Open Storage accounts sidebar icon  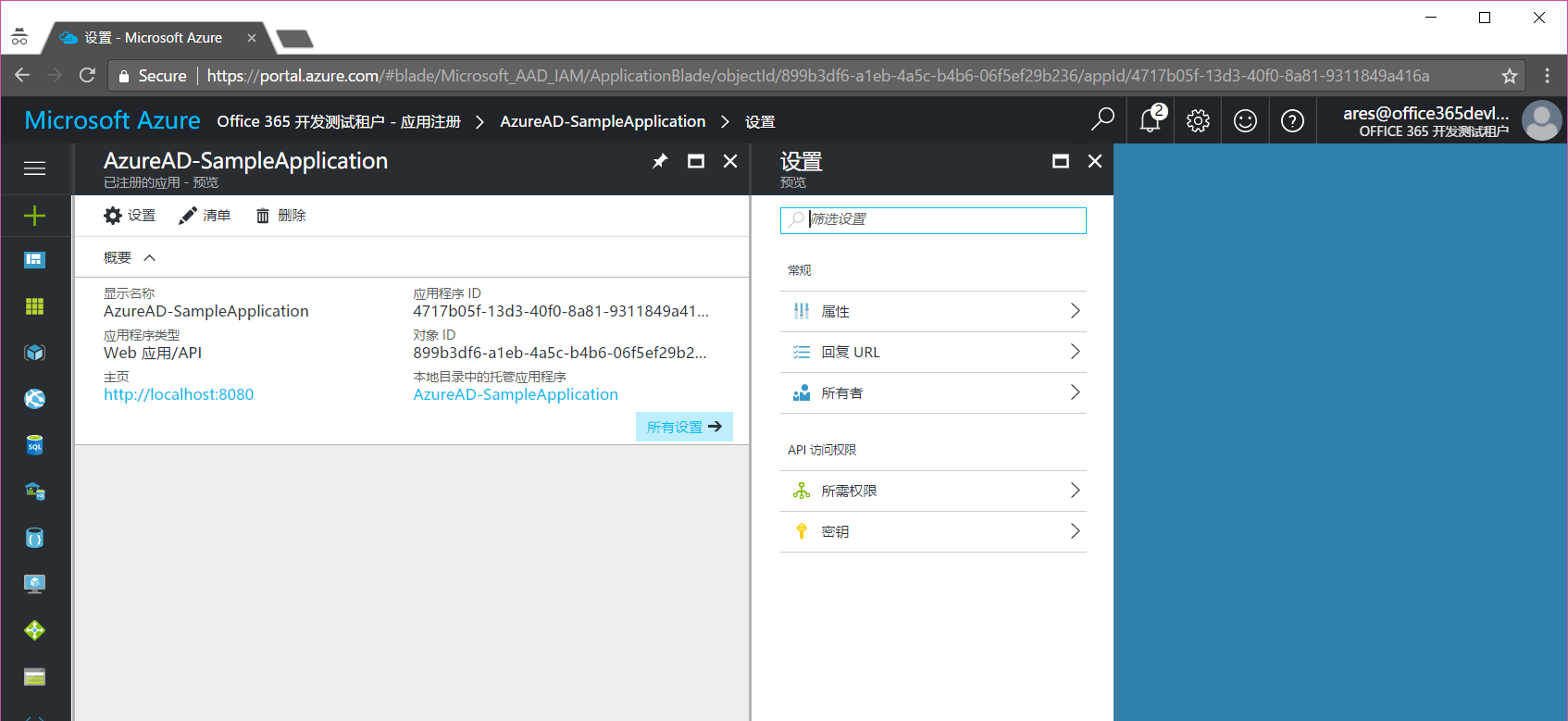[x=34, y=677]
